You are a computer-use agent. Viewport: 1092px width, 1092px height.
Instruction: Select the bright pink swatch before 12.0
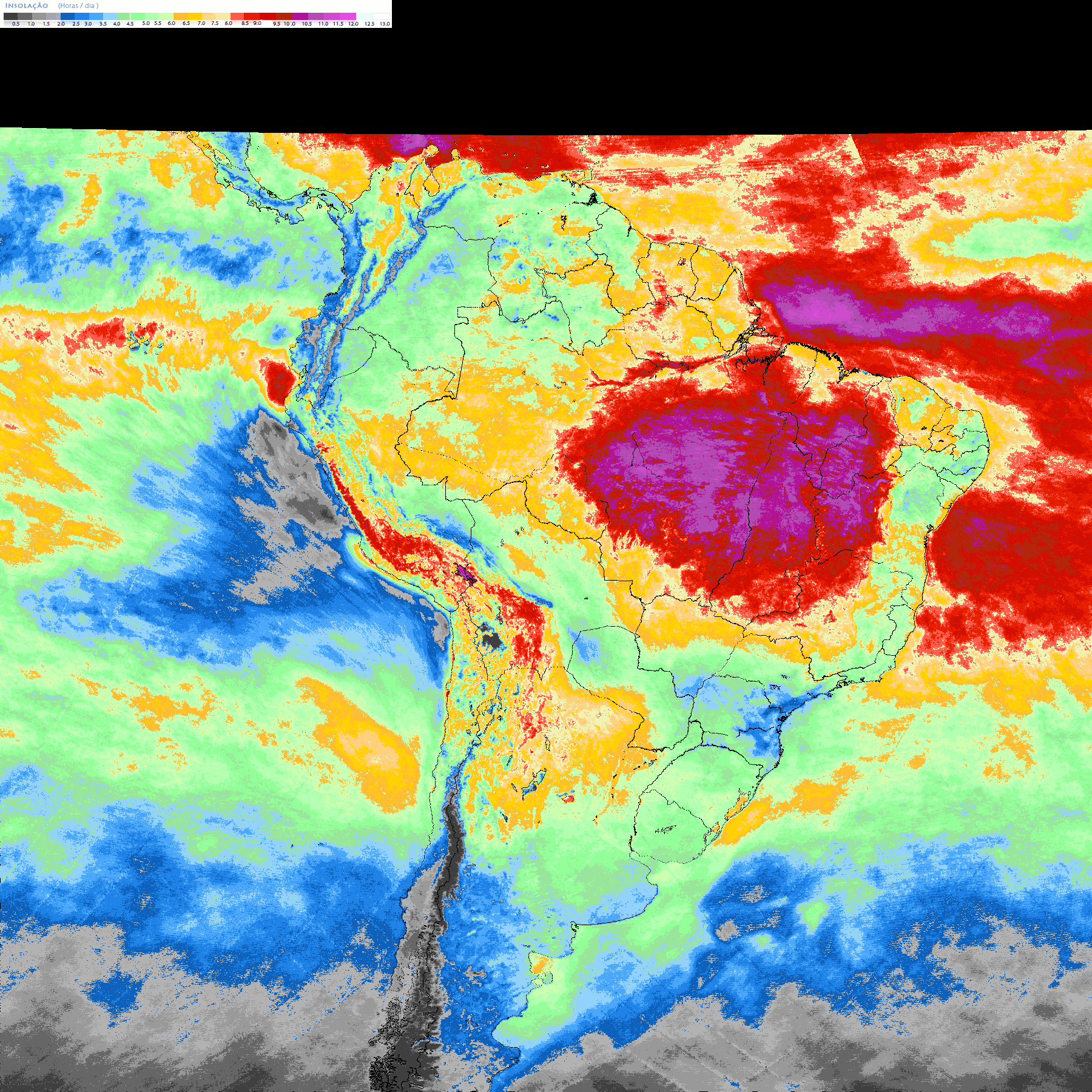(348, 16)
